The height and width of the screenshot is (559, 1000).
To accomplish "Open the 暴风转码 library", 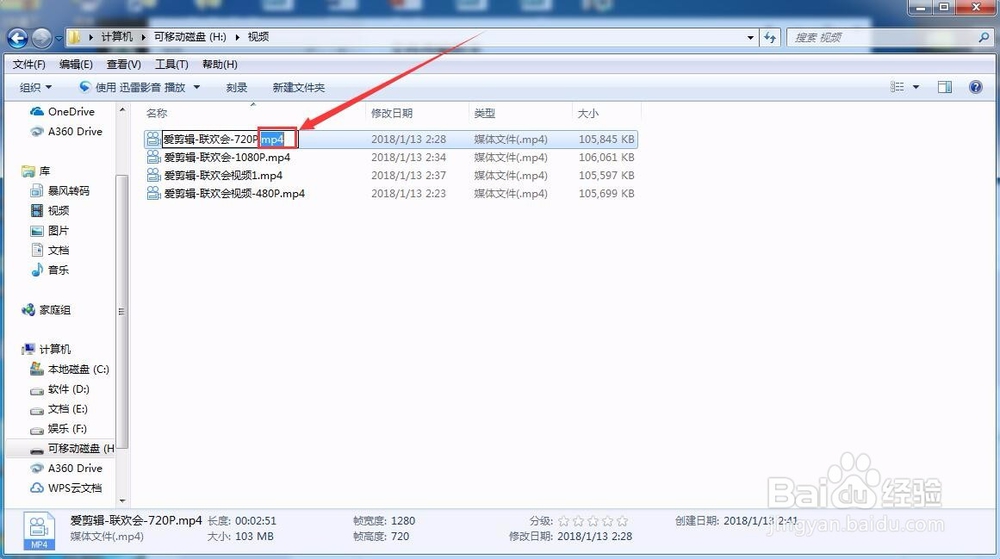I will click(60, 191).
